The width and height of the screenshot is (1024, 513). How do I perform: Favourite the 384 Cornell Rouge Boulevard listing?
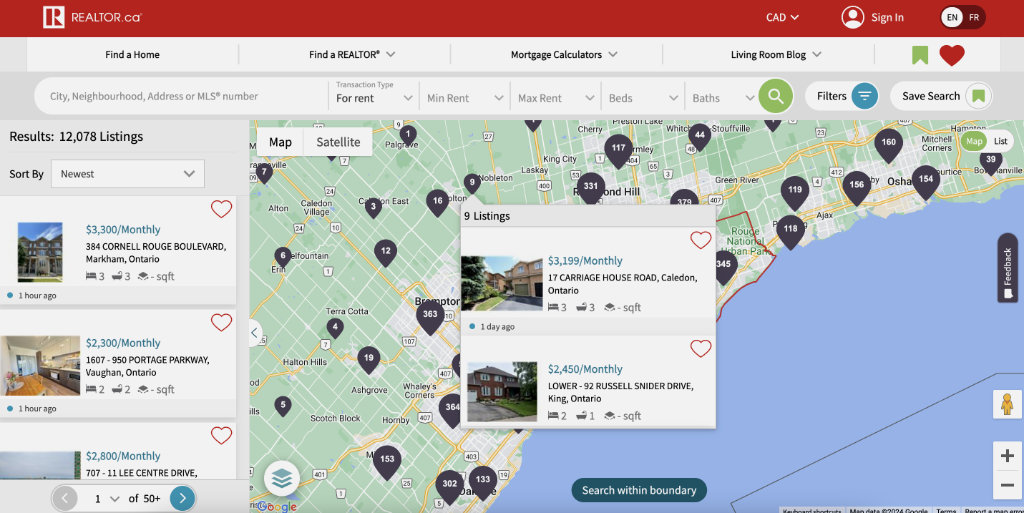tap(221, 209)
